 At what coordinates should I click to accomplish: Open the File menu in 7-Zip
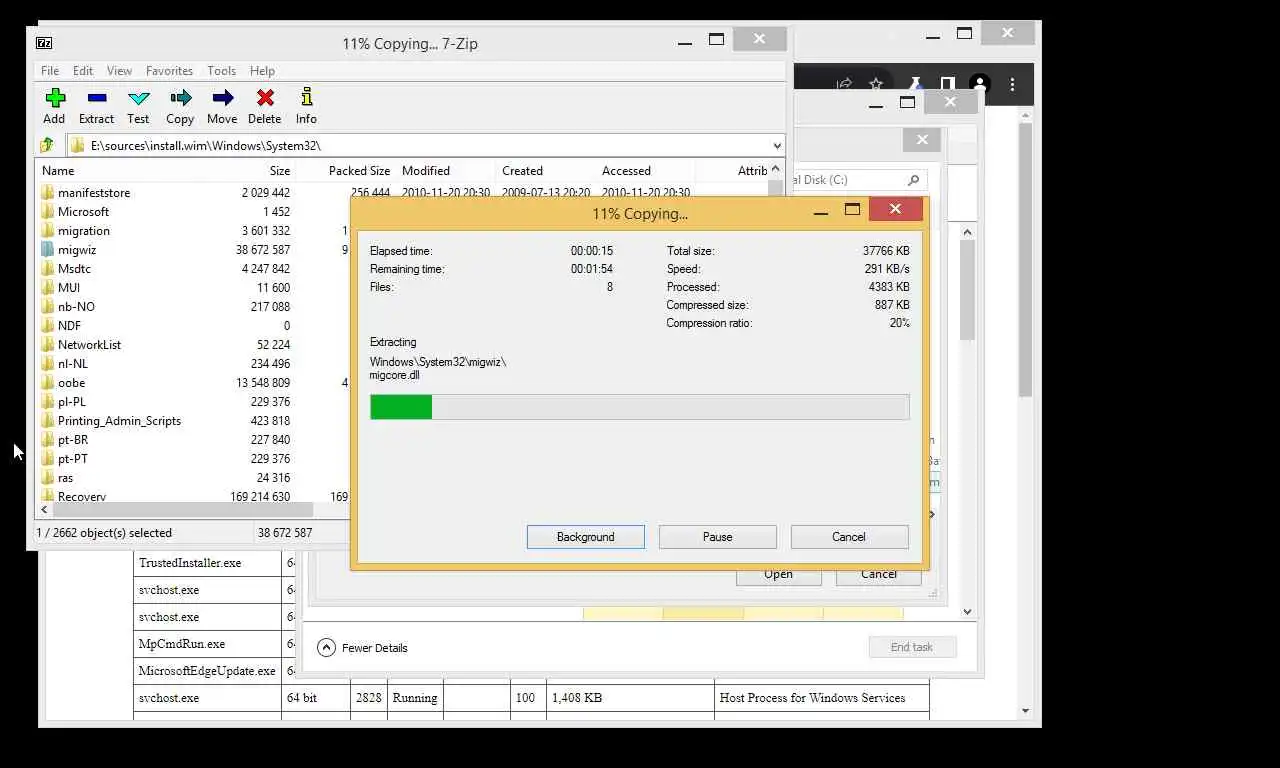tap(50, 71)
